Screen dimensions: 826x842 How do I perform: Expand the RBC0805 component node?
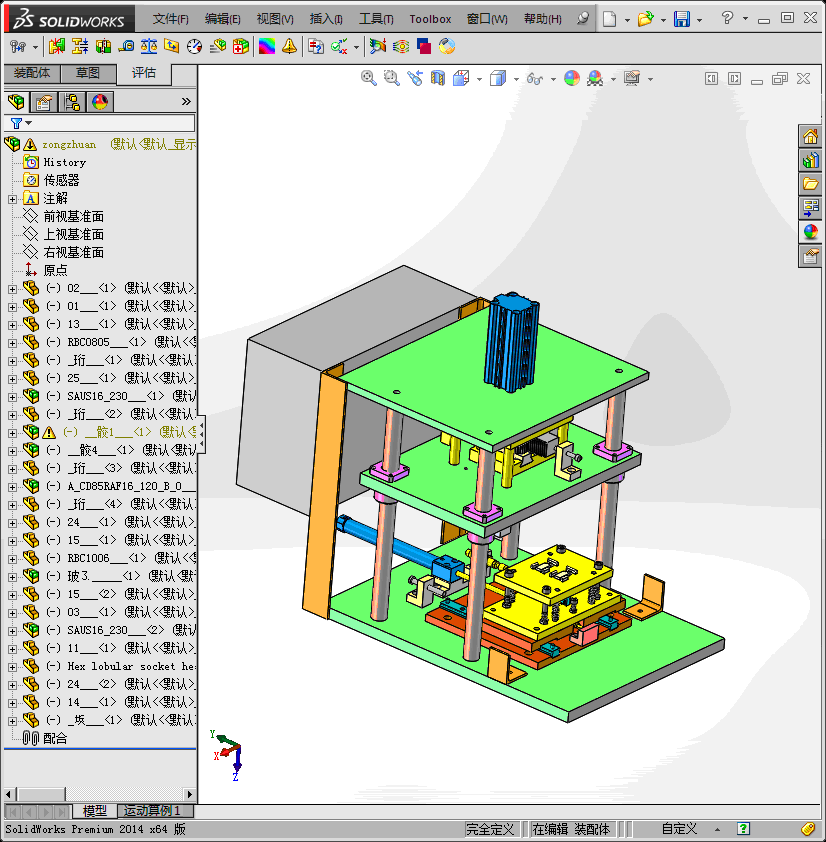(12, 343)
